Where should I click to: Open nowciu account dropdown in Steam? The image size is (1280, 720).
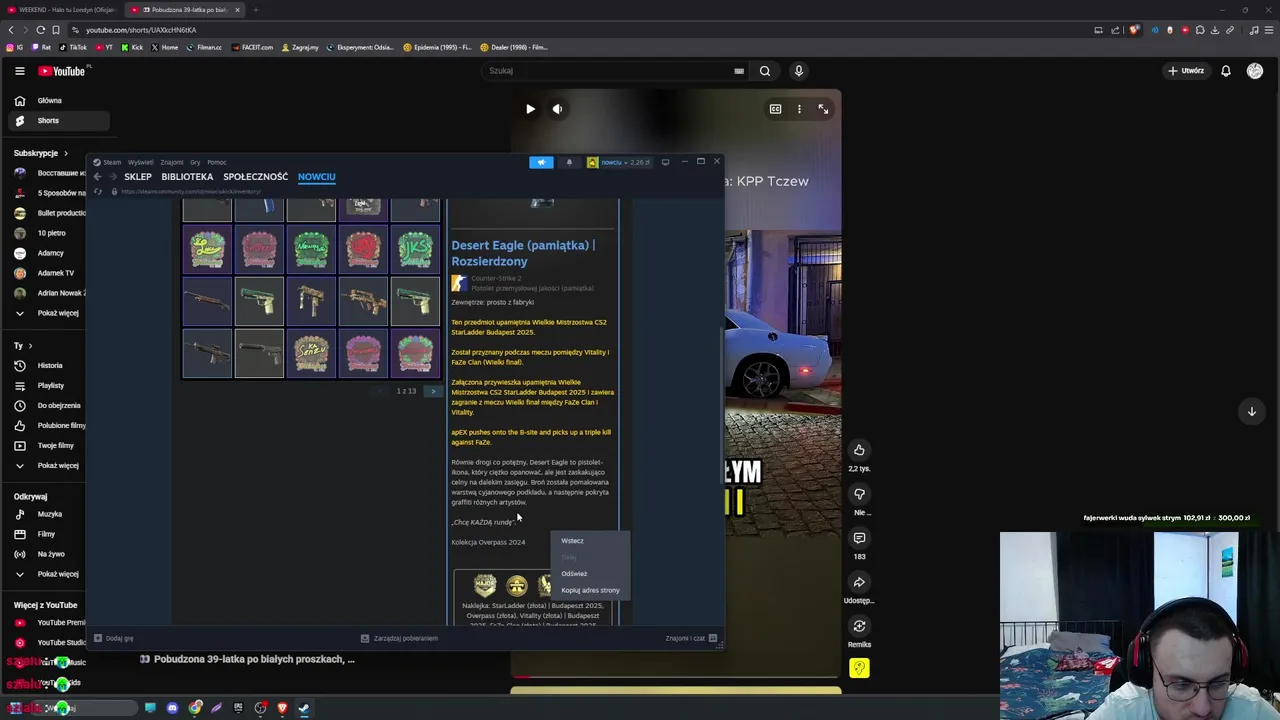tap(619, 162)
